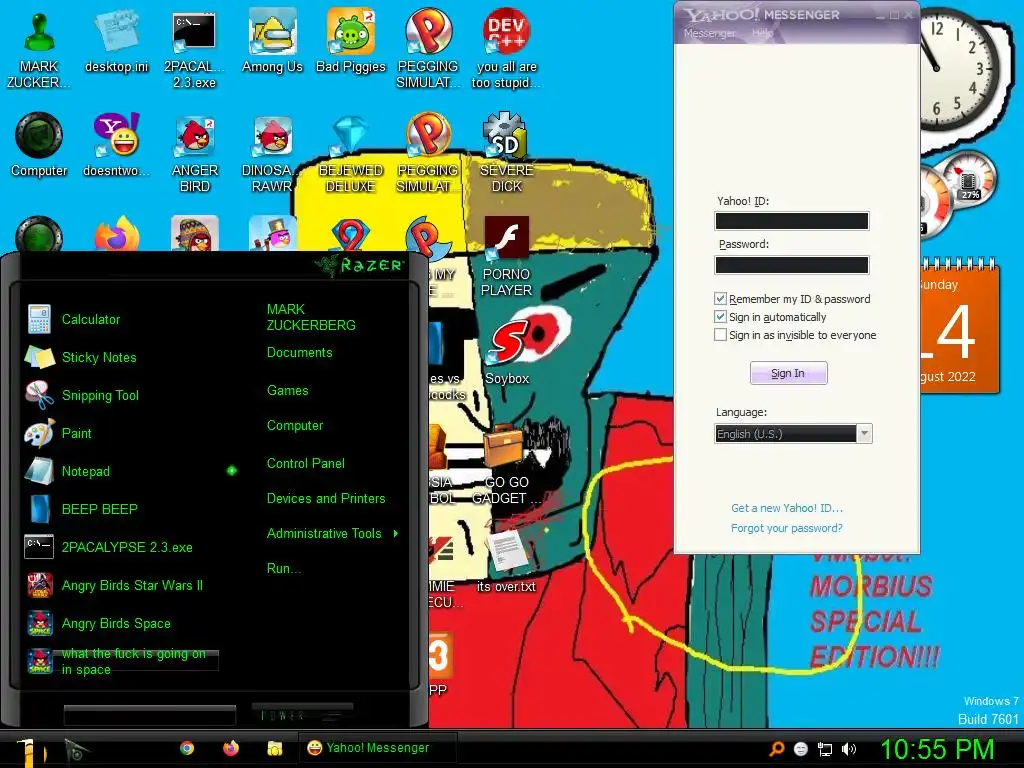Image resolution: width=1024 pixels, height=768 pixels.
Task: Launch Calculator from the start menu
Action: tap(91, 319)
